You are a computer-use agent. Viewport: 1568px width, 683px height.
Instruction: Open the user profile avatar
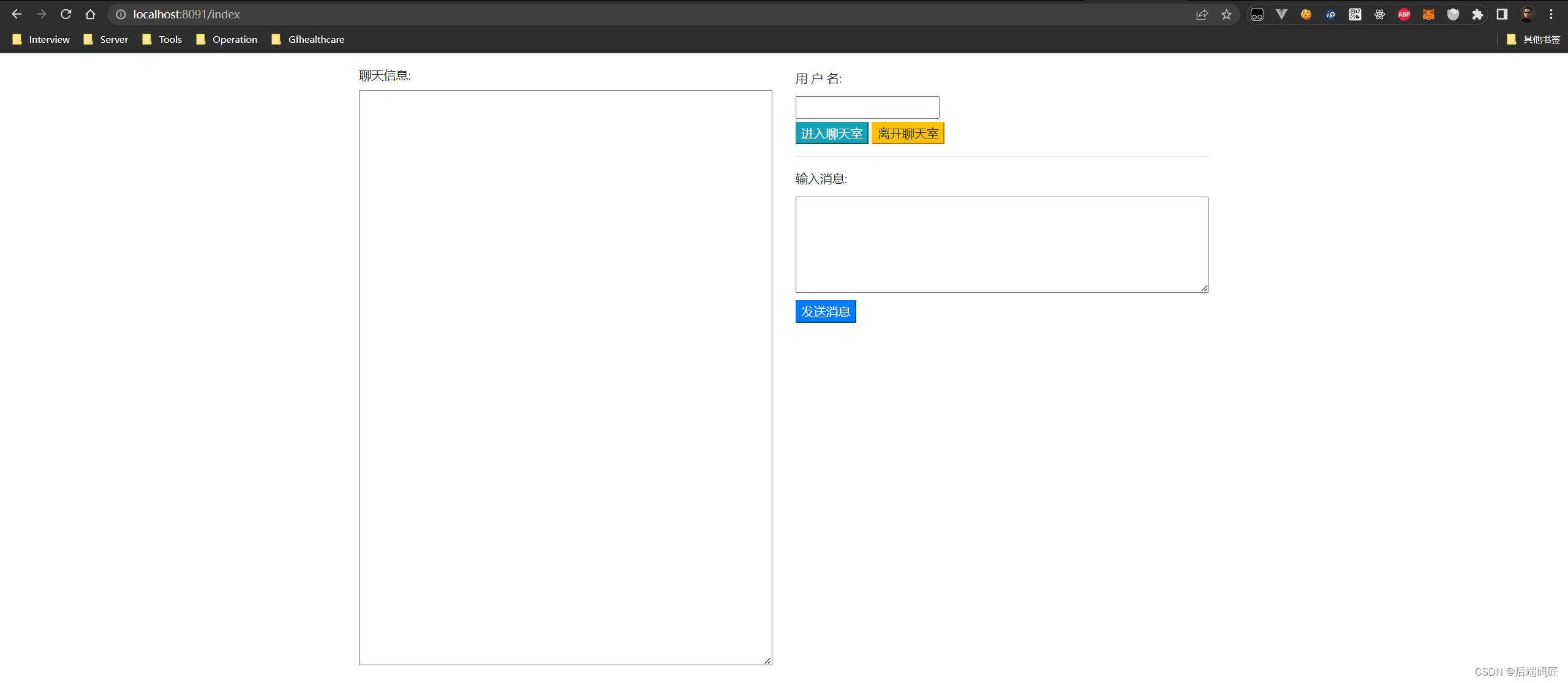pyautogui.click(x=1527, y=14)
